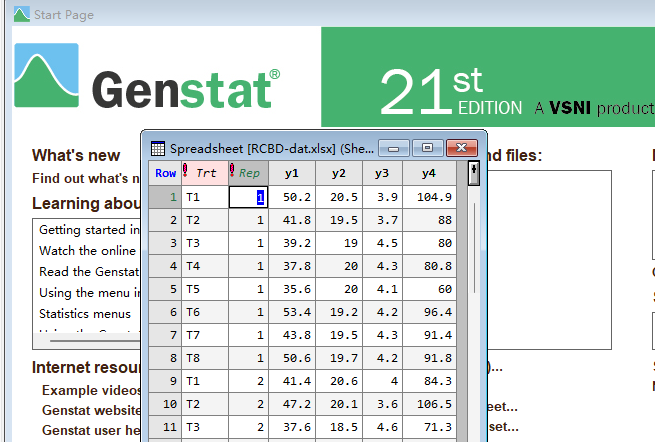Select row number 1 header
Viewport: 655px width, 442px height.
pos(165,197)
